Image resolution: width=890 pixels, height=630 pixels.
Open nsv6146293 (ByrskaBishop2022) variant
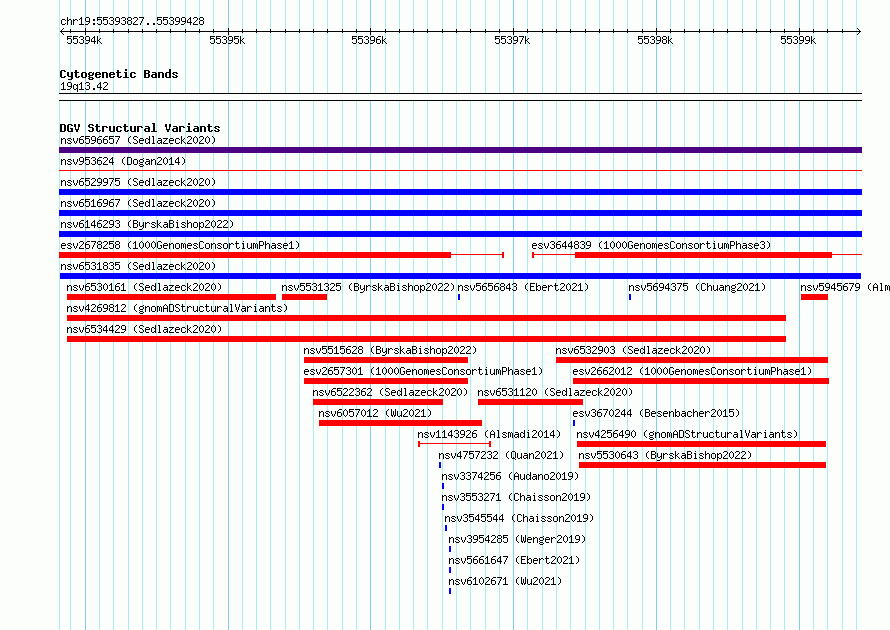coord(147,224)
